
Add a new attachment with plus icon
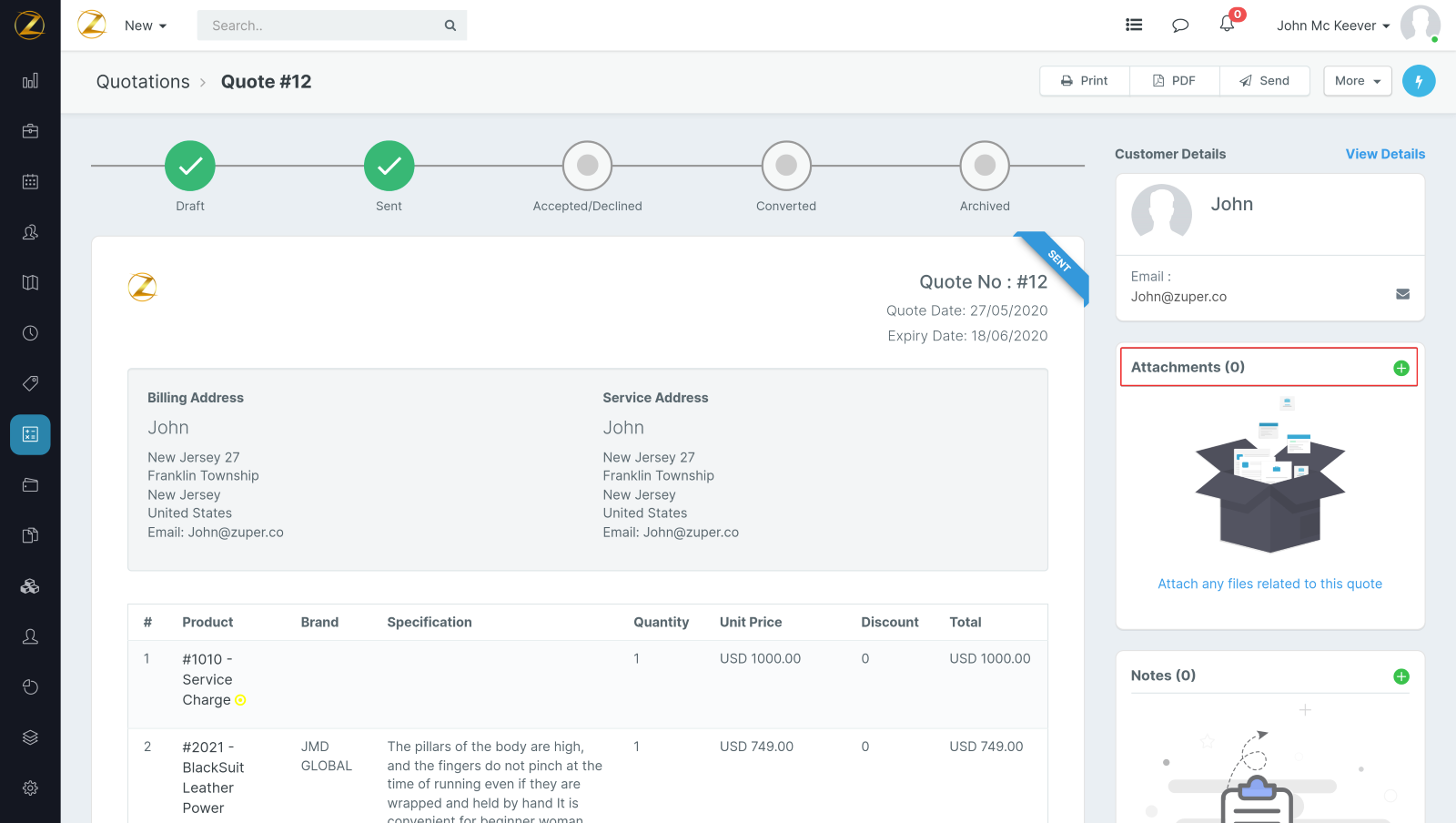pos(1401,368)
